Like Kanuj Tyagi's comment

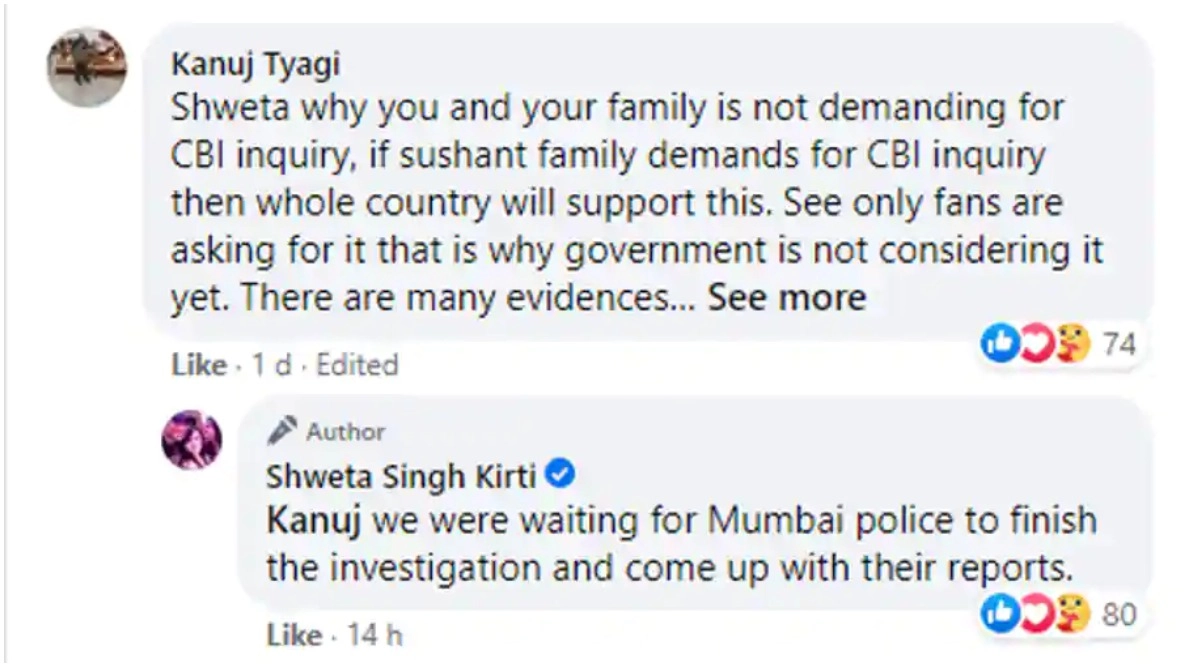(199, 366)
